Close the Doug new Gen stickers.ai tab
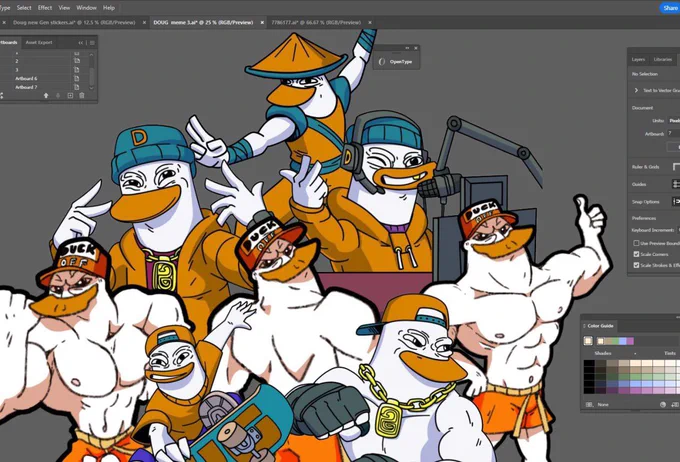680x462 pixels. coord(144,23)
